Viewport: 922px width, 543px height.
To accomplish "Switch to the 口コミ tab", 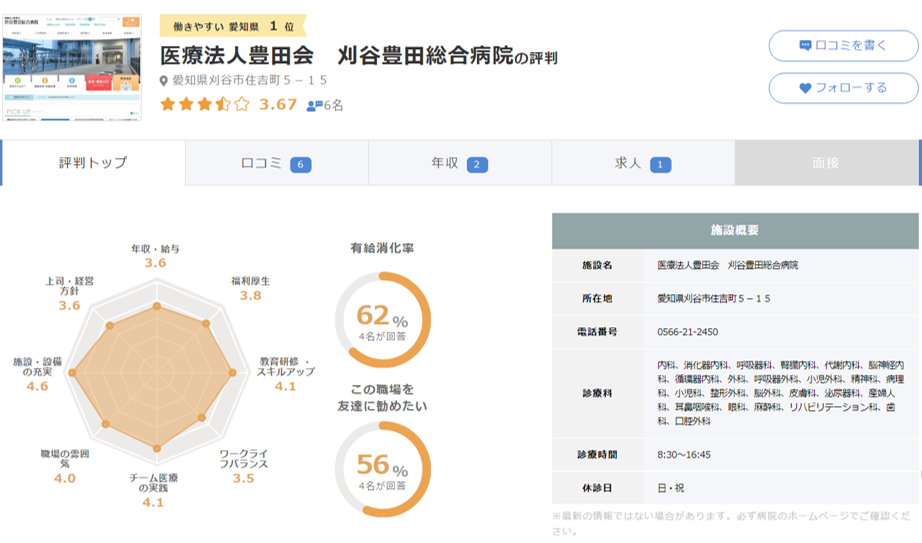I will coord(276,163).
